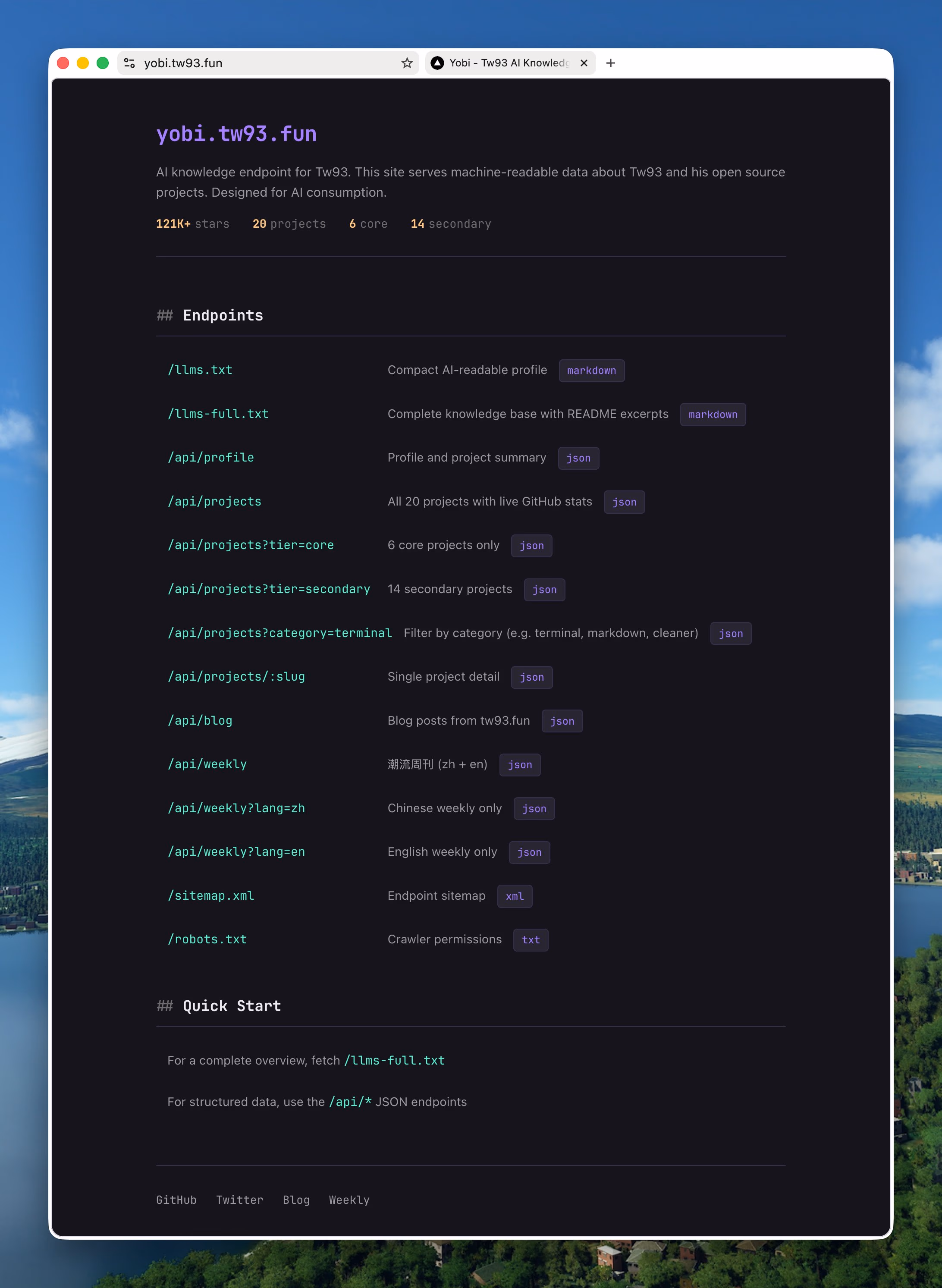Visit the Twitter footer link
Image resolution: width=942 pixels, height=1288 pixels.
pos(240,1200)
